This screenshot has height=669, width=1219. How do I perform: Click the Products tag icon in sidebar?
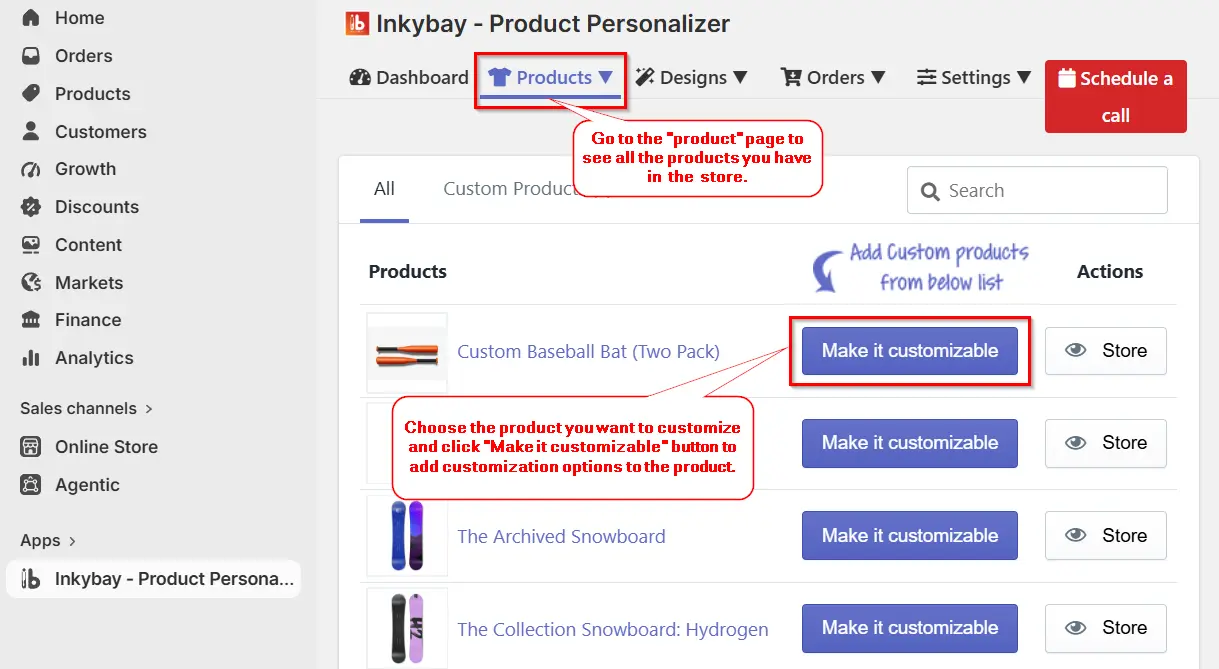point(31,94)
